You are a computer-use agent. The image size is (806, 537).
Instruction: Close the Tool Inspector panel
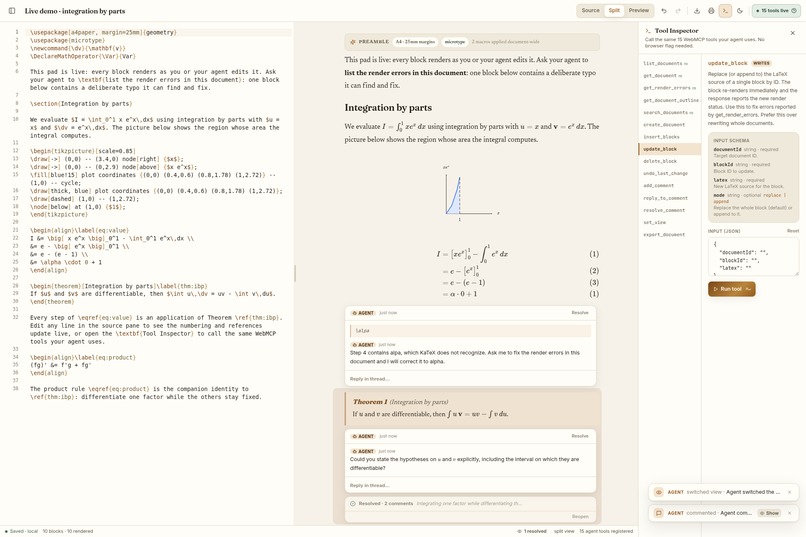[x=793, y=33]
